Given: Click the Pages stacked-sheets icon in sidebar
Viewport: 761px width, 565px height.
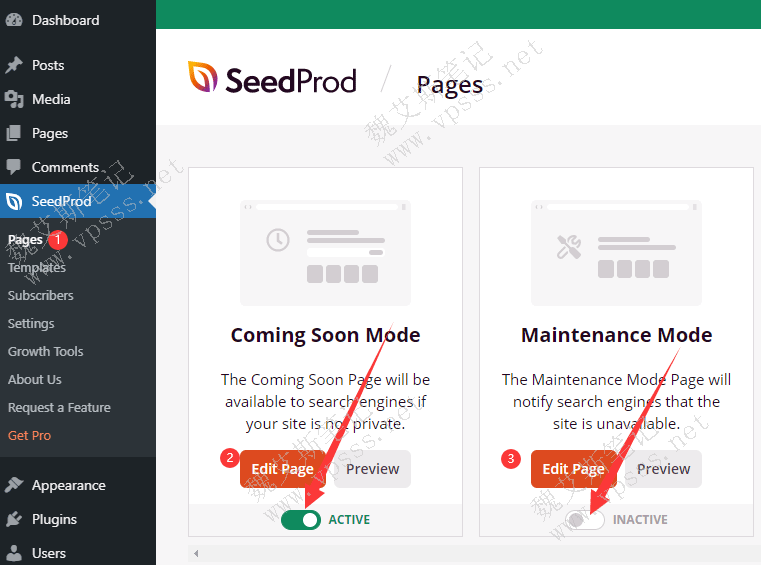Looking at the screenshot, I should point(14,133).
